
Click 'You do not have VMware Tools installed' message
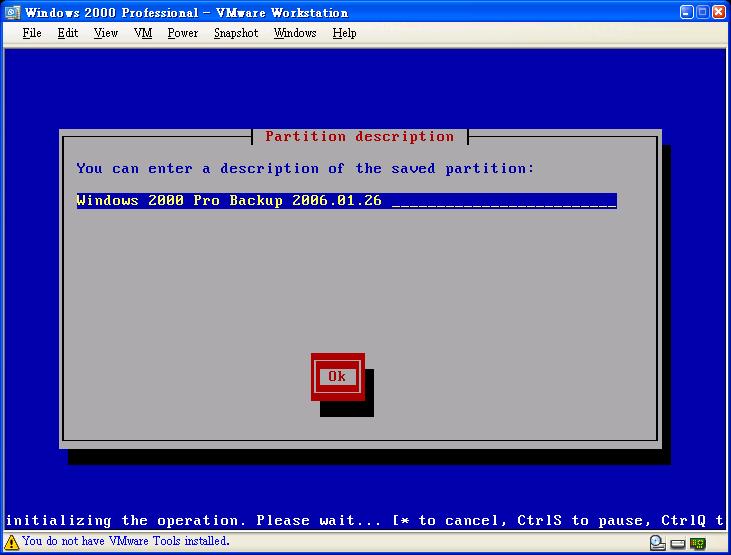coord(126,541)
